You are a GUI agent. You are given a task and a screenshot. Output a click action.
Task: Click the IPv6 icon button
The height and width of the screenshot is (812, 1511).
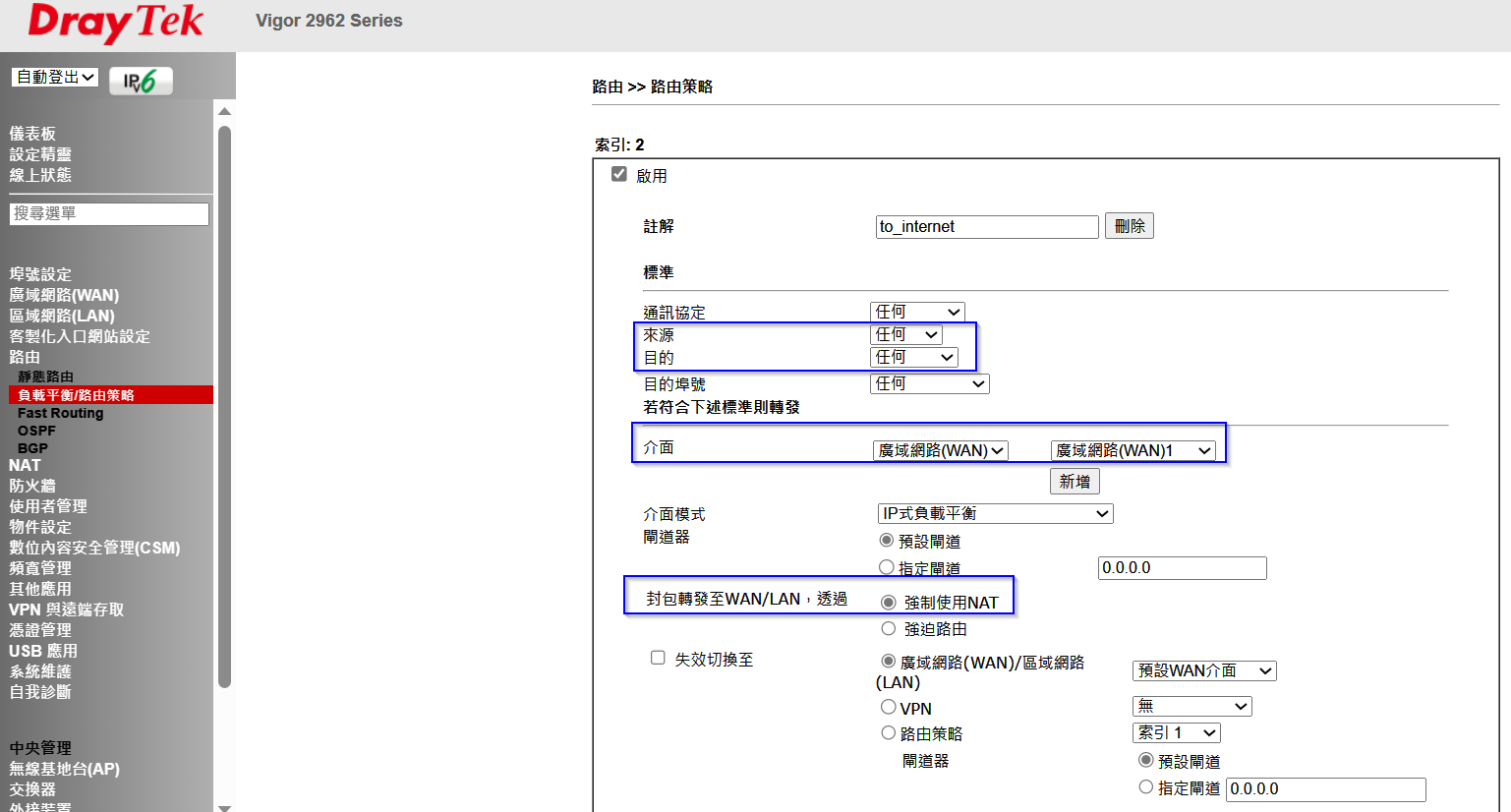[141, 82]
